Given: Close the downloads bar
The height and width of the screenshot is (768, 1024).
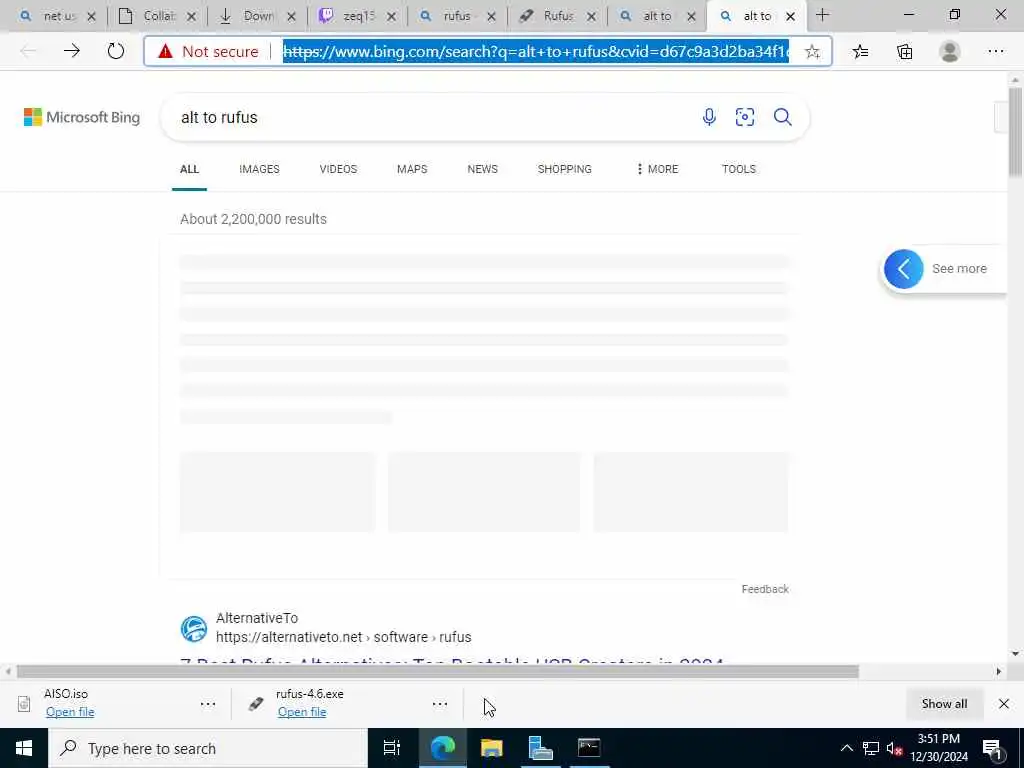Looking at the screenshot, I should [x=1003, y=703].
